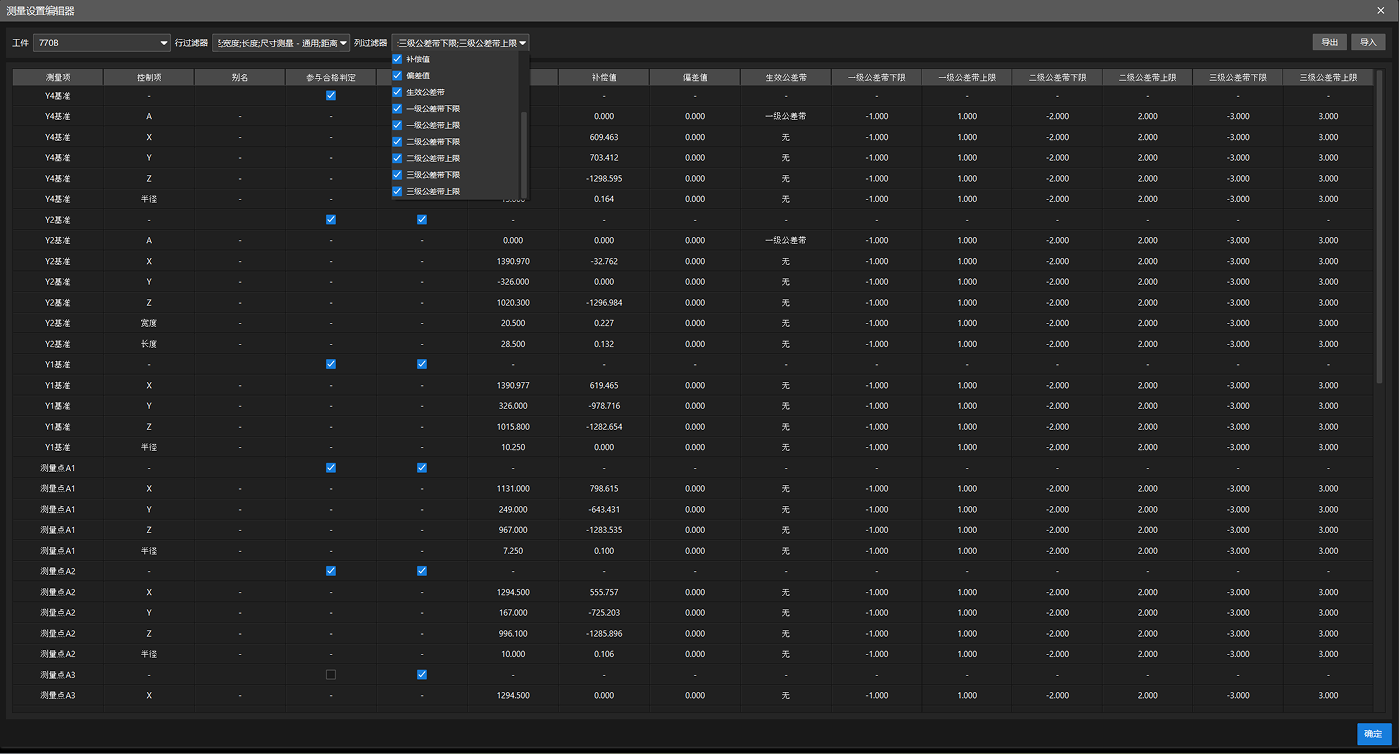Toggle Y4基准 row's 参与合格判定 checkbox
This screenshot has height=754, width=1400.
click(330, 95)
